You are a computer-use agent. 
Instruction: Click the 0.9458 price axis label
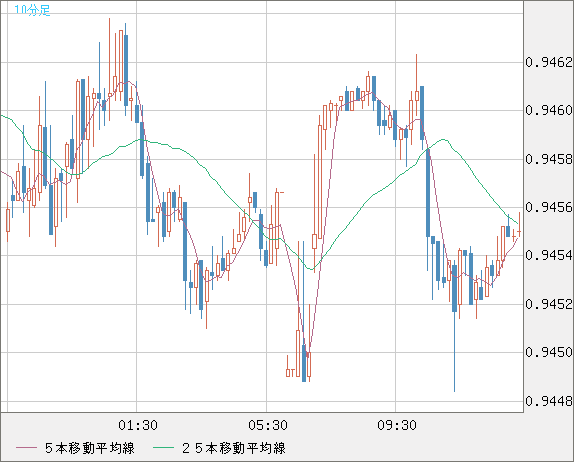pos(549,159)
